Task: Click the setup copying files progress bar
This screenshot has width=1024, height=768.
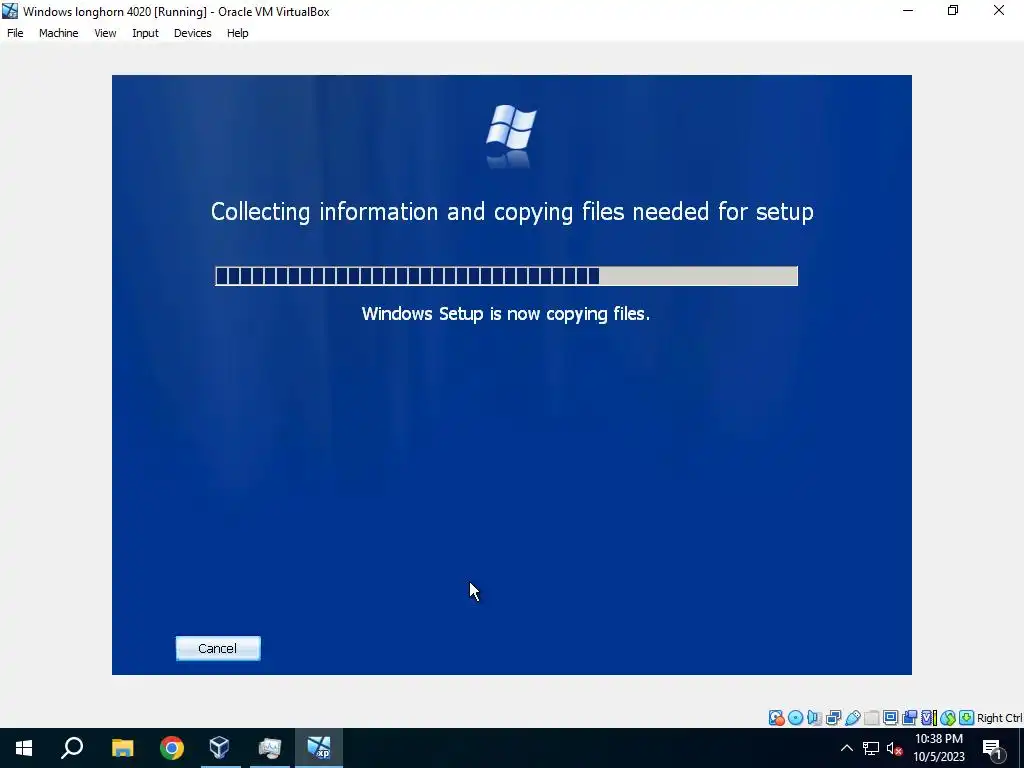Action: coord(506,276)
